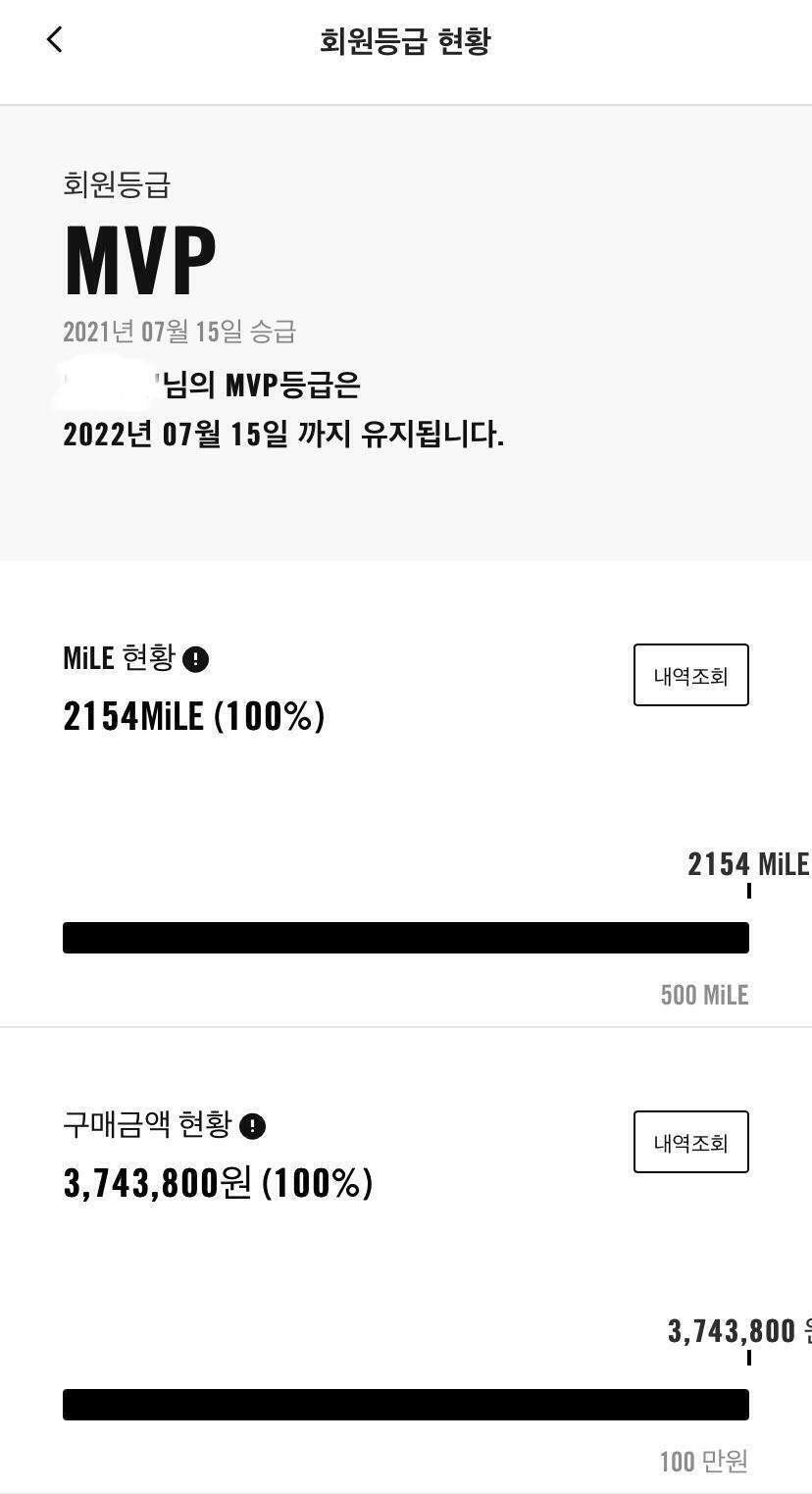
Task: Go back using the top-left arrow
Action: 54,39
